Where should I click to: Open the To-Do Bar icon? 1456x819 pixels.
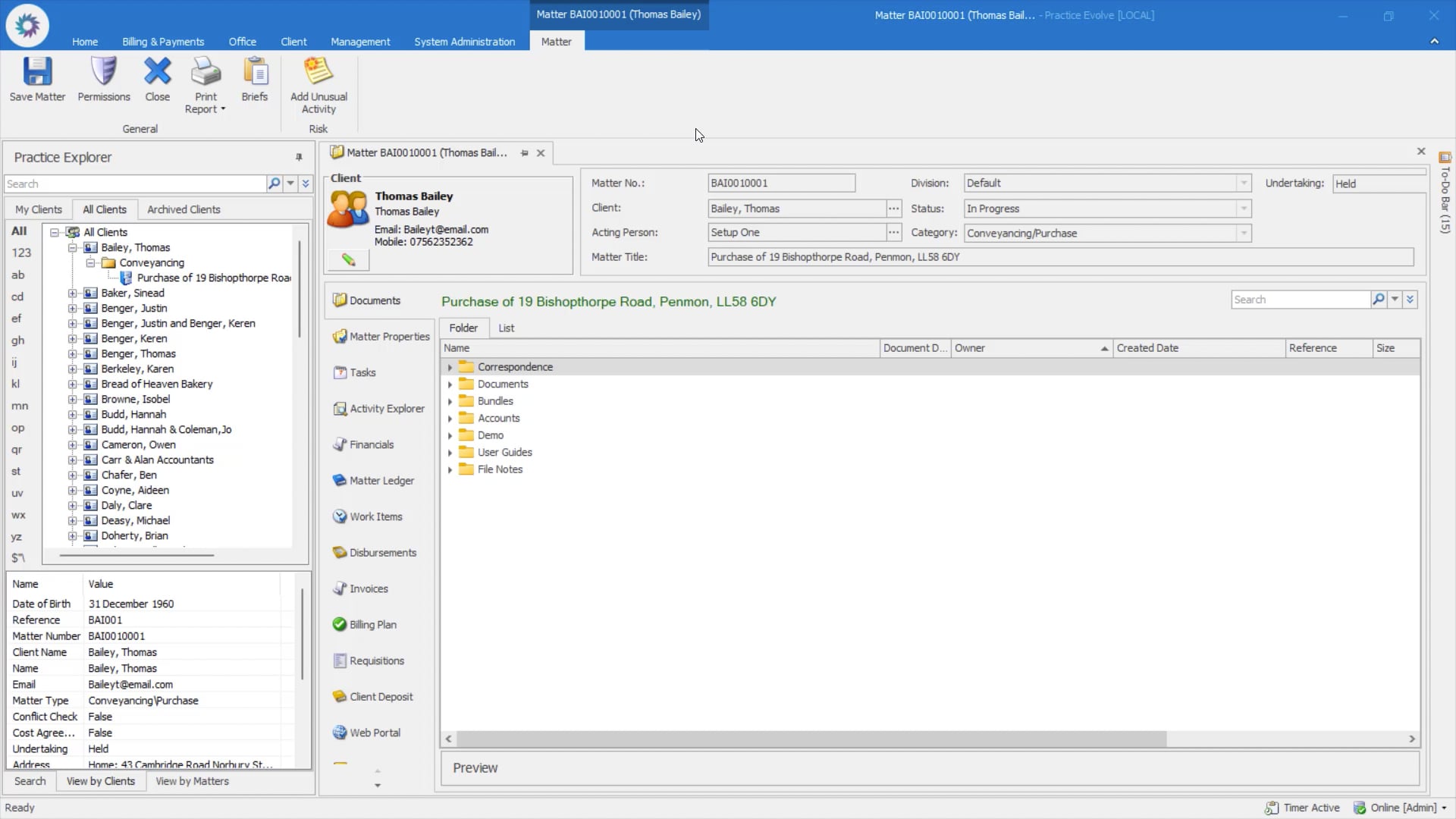(x=1445, y=158)
